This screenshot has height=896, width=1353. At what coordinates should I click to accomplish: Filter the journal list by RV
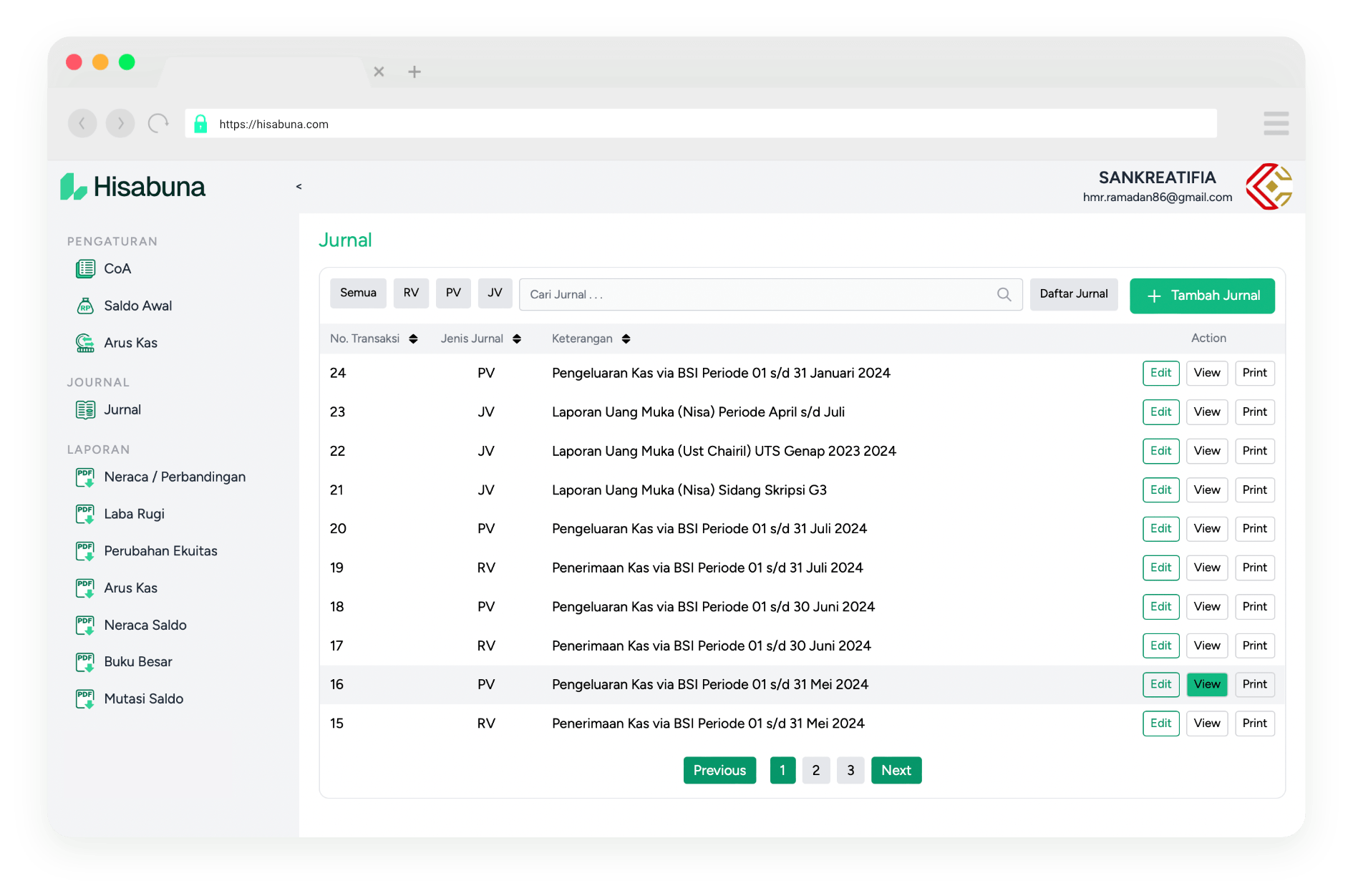[411, 293]
